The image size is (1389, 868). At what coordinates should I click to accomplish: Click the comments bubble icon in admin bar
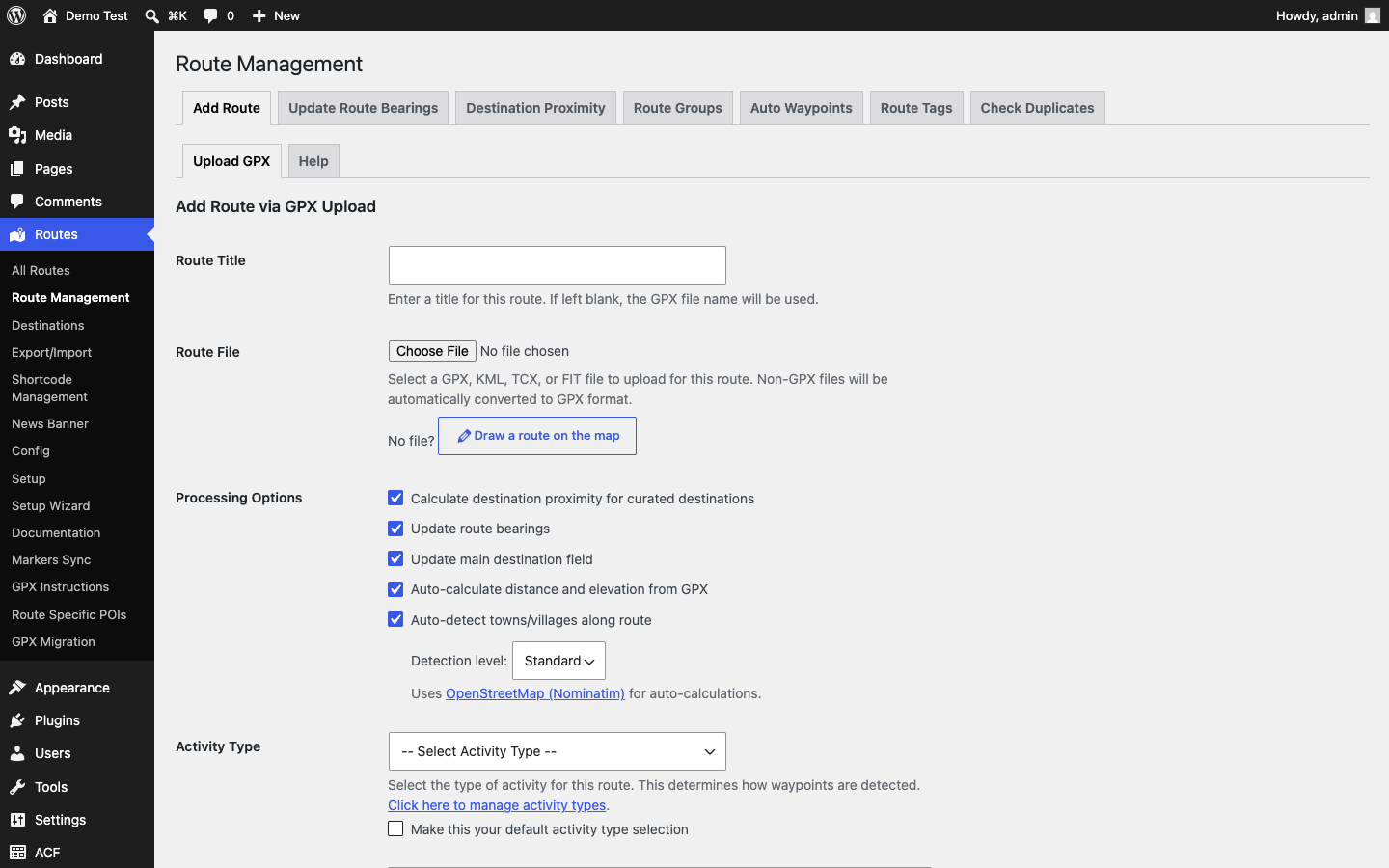[x=210, y=15]
